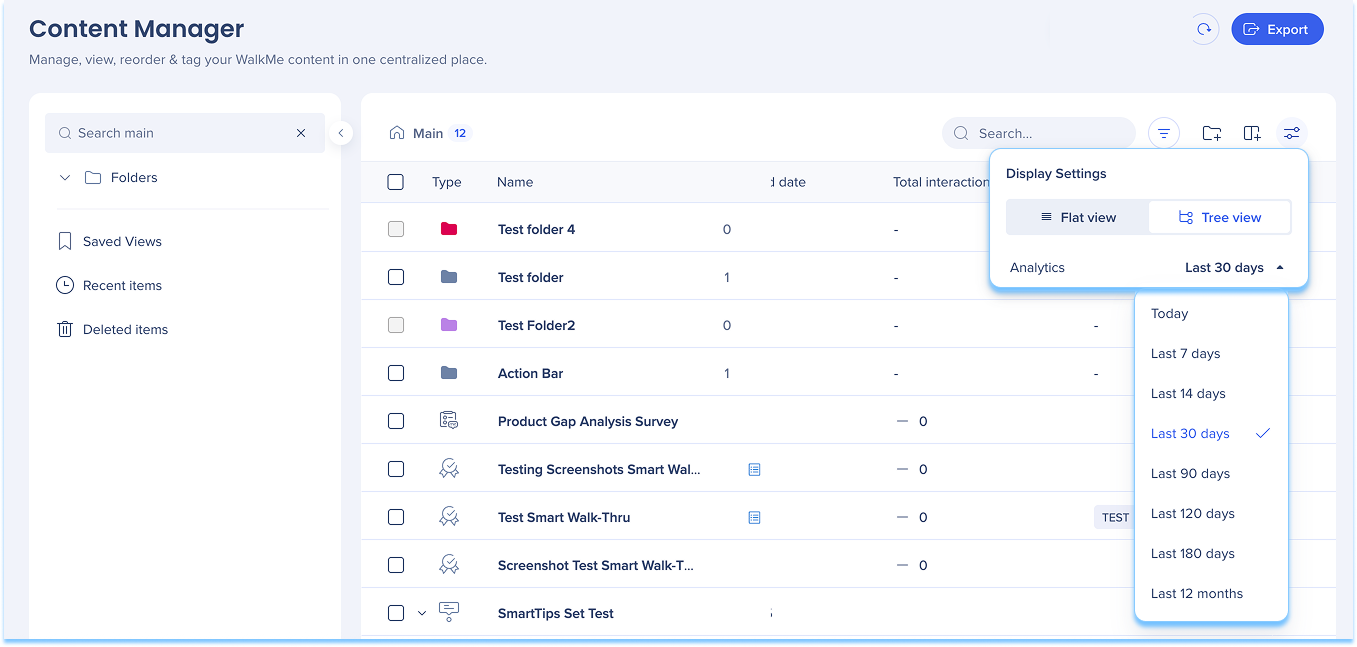Open the manage columns icon

click(x=1252, y=133)
